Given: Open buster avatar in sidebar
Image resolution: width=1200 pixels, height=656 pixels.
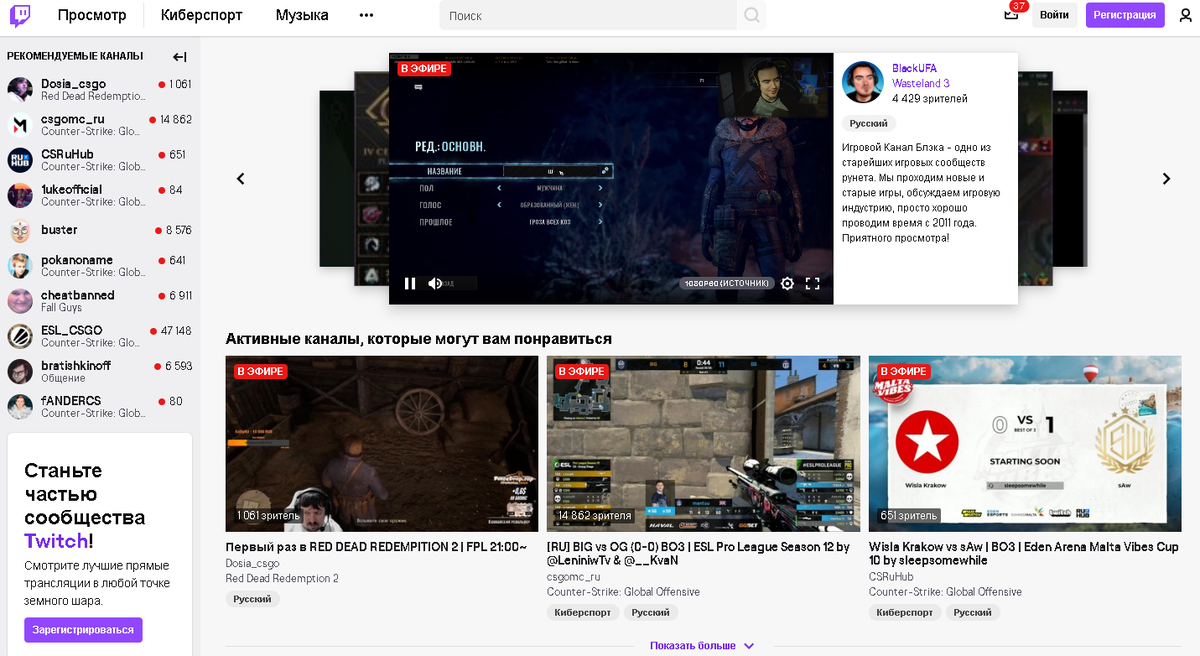Looking at the screenshot, I should point(20,230).
